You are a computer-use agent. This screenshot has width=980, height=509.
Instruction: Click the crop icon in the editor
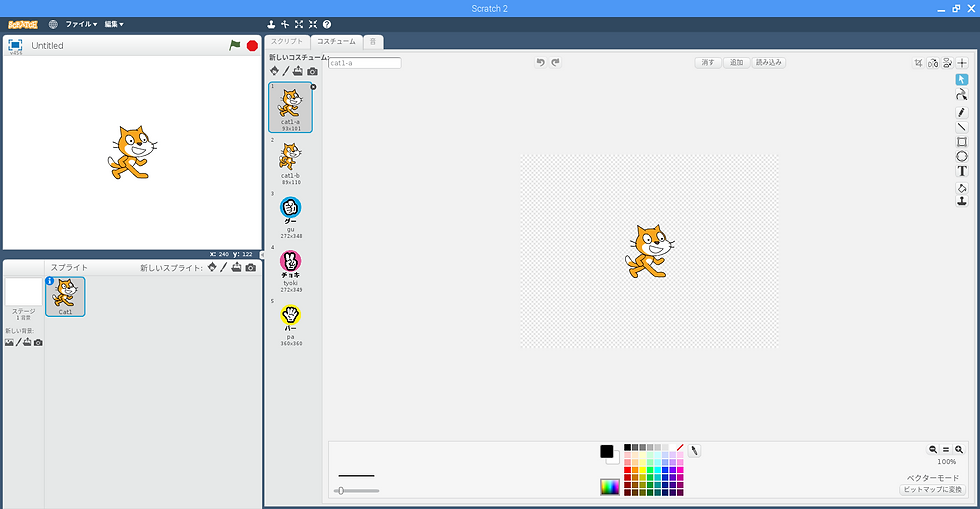[x=918, y=63]
